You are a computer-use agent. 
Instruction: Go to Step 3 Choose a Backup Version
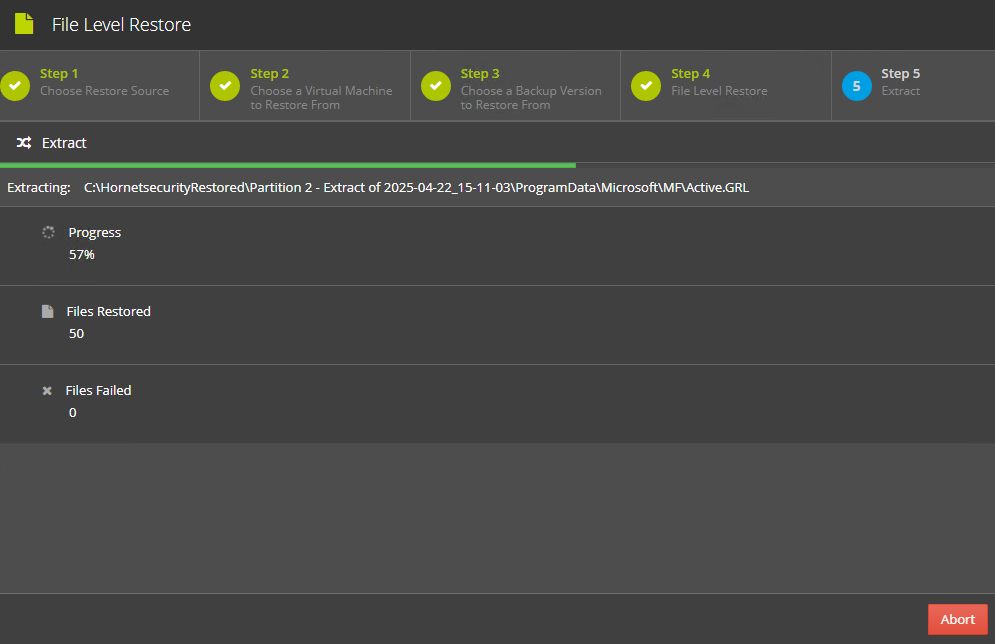pyautogui.click(x=516, y=86)
